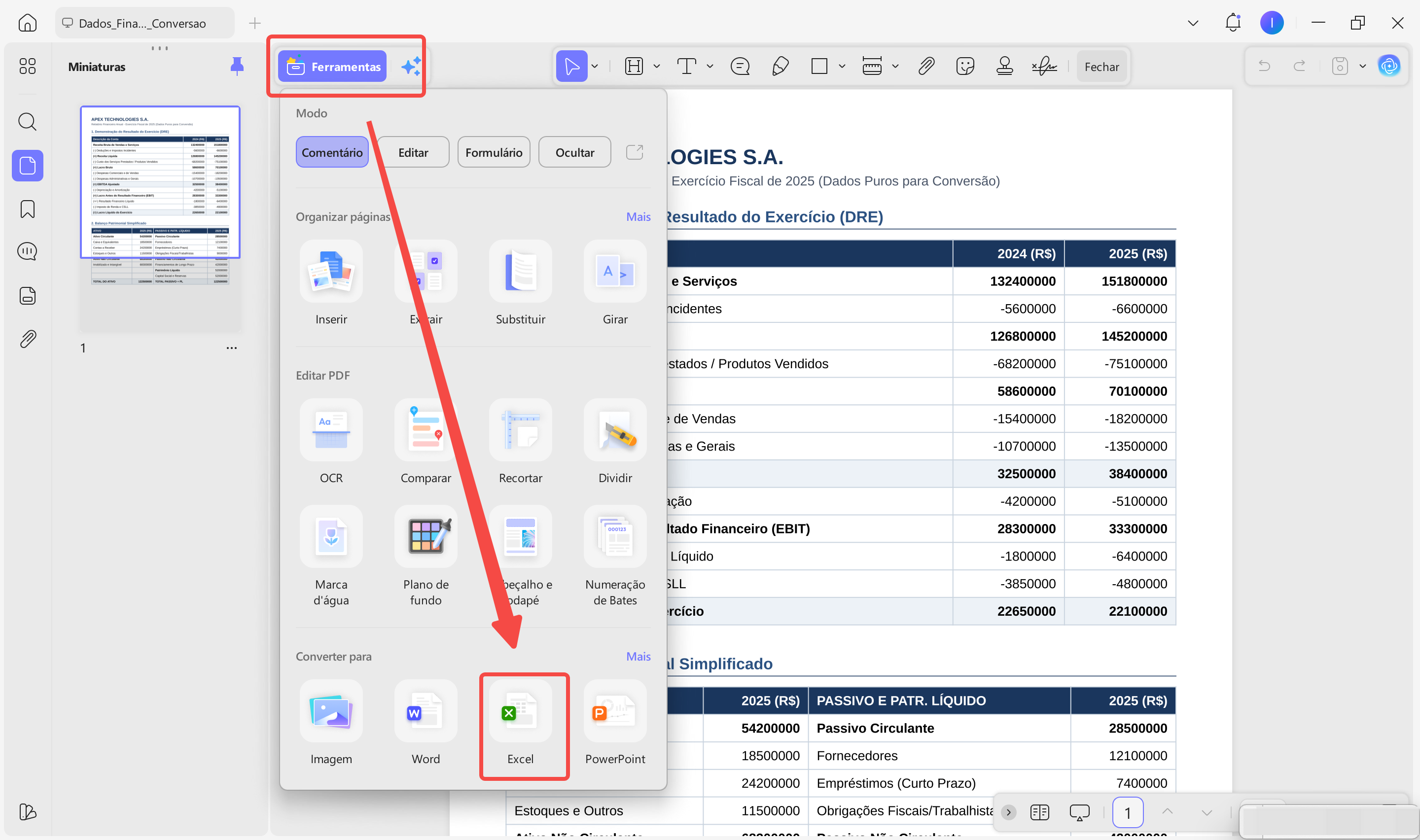Switch to Comentário mode
Screen dimensions: 1420x840
pos(332,152)
